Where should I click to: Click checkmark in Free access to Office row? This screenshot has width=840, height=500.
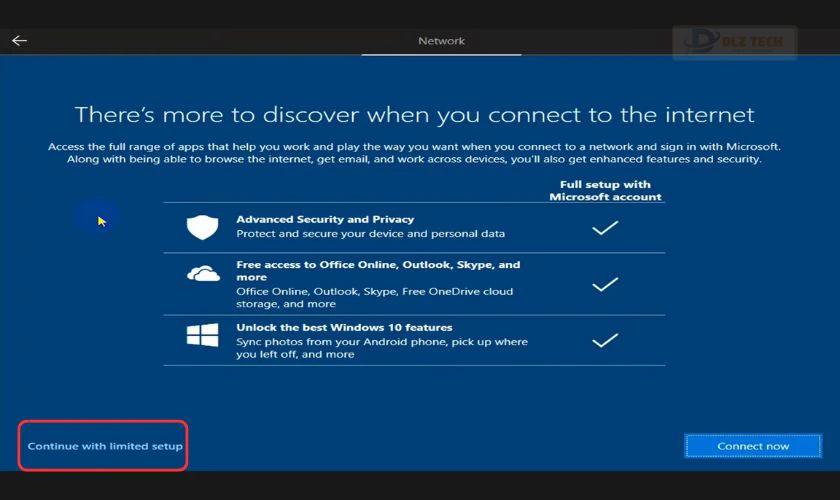[605, 284]
